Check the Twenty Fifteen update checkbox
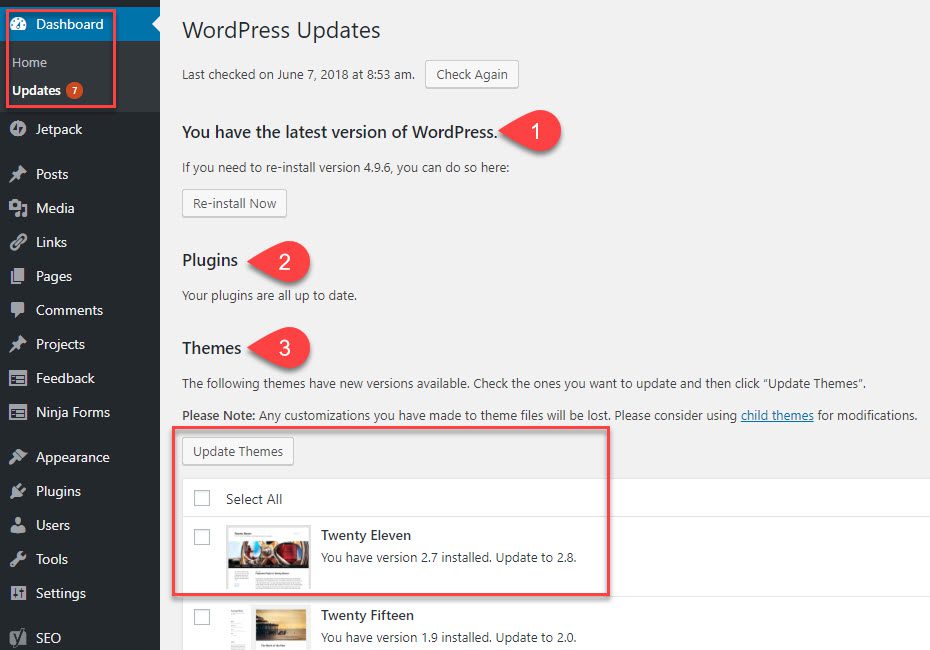The image size is (930, 650). point(202,615)
